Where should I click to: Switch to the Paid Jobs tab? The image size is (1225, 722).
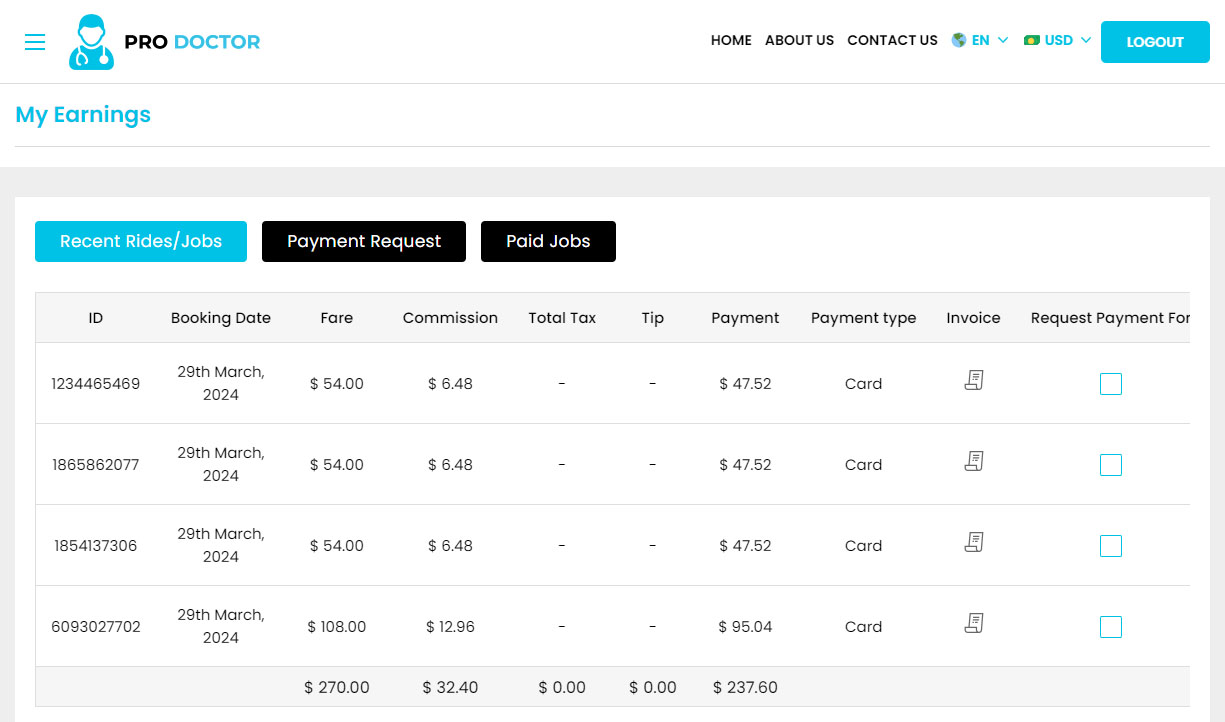pyautogui.click(x=548, y=242)
